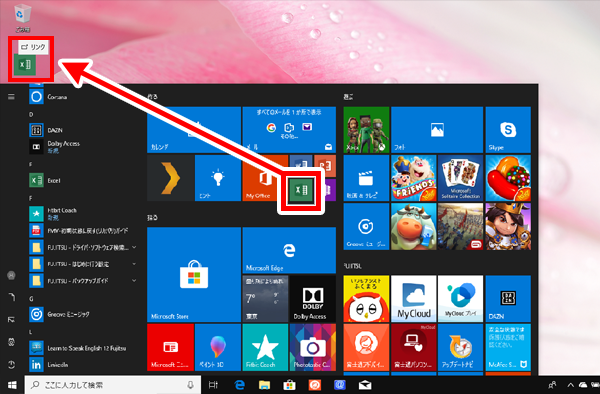Screen dimensions: 600x394
Task: Show hidden system tray icons
Action: [x=570, y=385]
